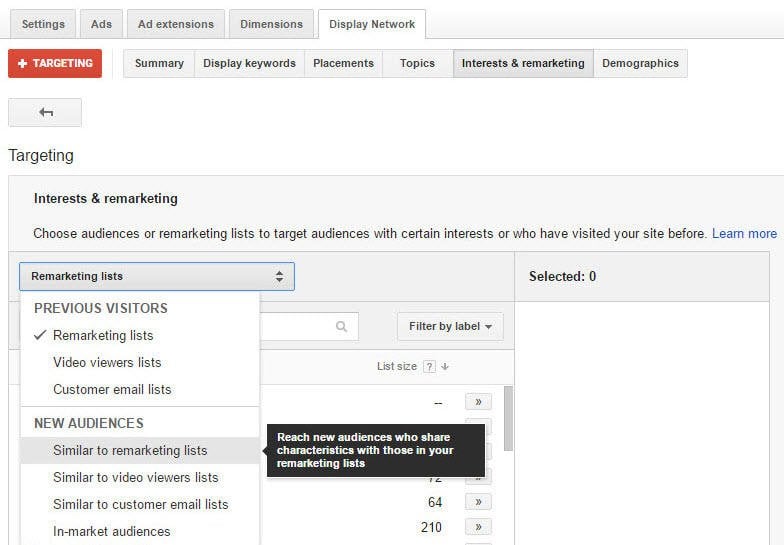Follow the Learn more link
Screen dimensions: 784x545
[x=744, y=234]
